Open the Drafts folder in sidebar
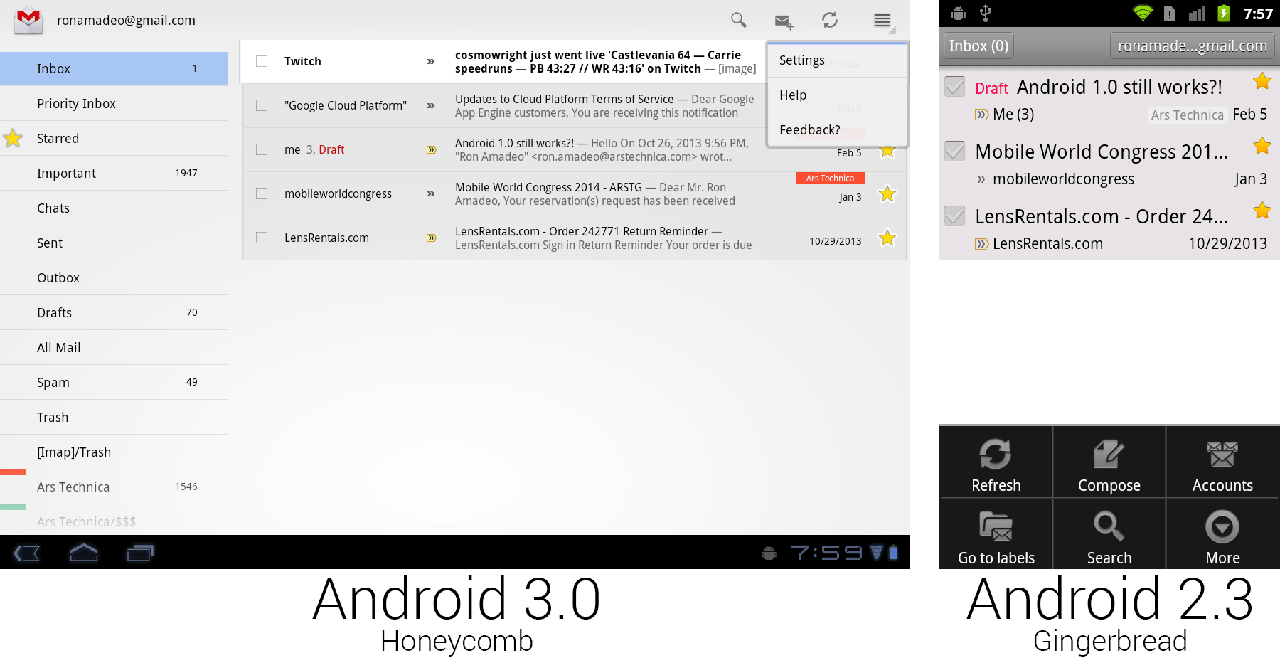1280x658 pixels. tap(54, 313)
